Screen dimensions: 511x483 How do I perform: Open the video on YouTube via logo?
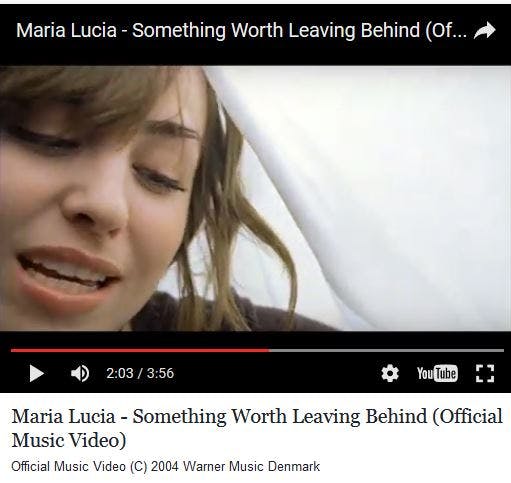(x=437, y=373)
